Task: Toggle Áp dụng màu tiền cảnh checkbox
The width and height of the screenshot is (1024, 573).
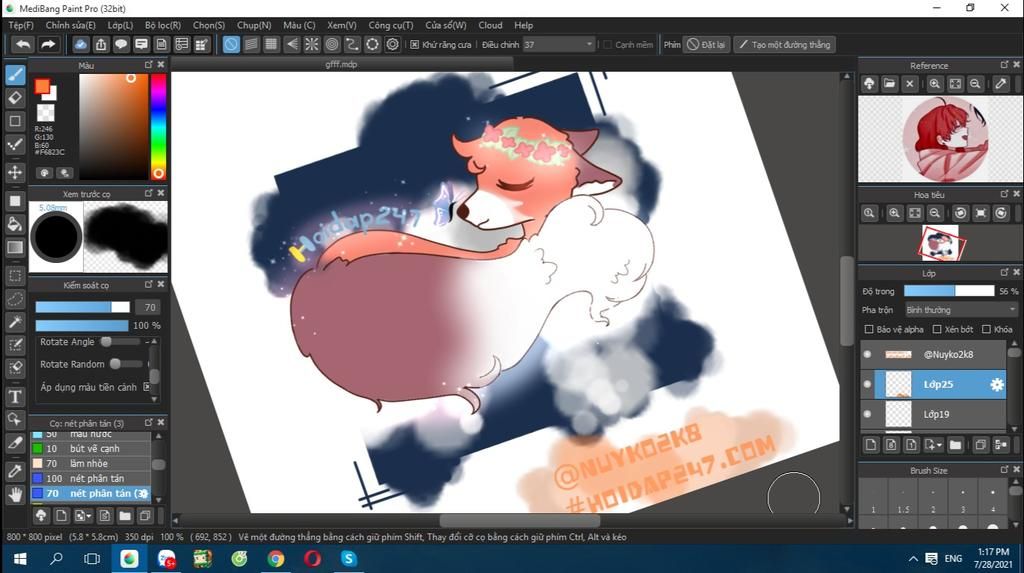Action: [x=146, y=387]
